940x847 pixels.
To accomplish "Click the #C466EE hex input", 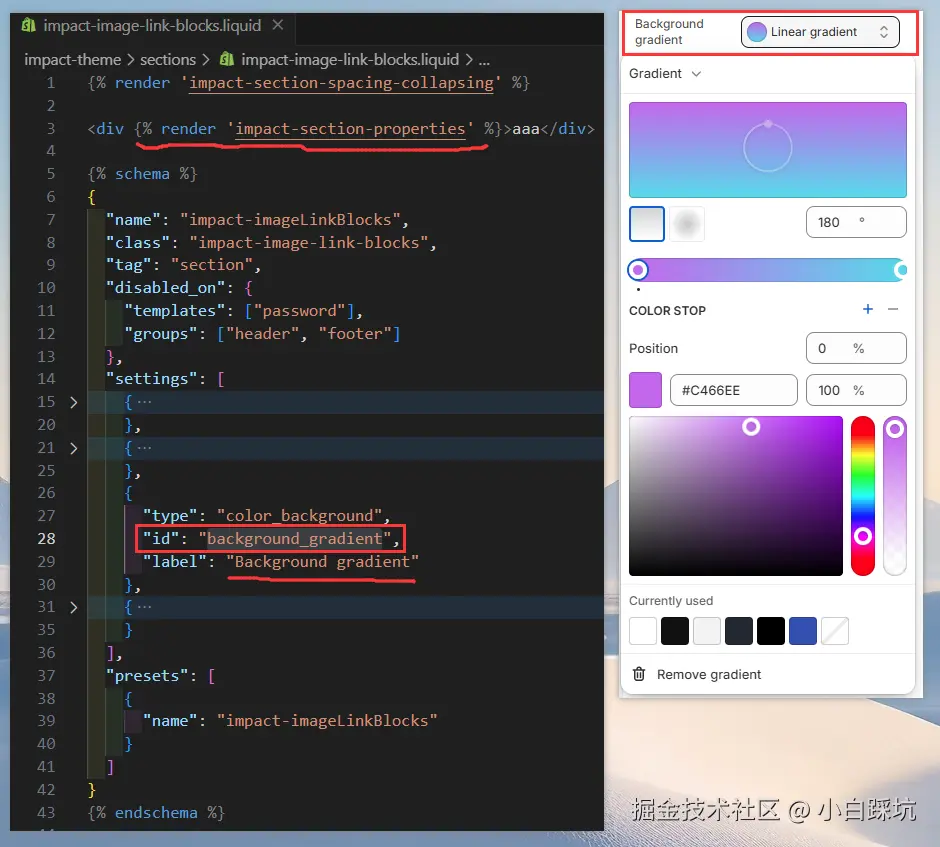I will 734,390.
